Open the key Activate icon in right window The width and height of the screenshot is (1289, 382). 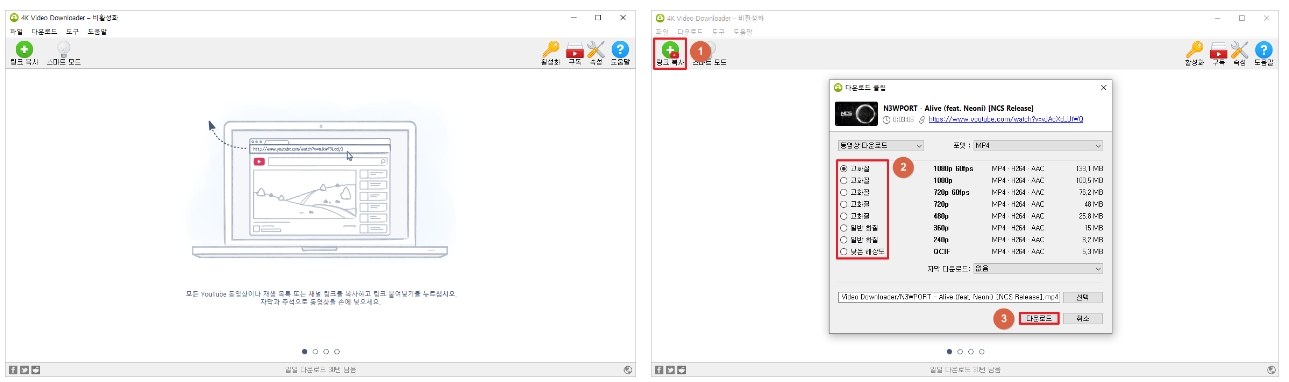pos(1194,50)
